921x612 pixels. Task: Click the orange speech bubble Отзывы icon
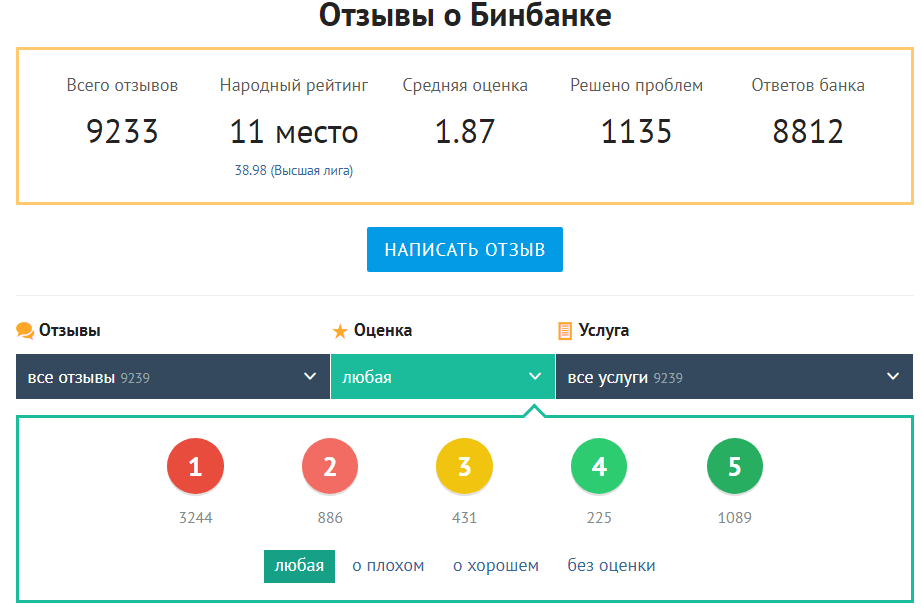[25, 331]
